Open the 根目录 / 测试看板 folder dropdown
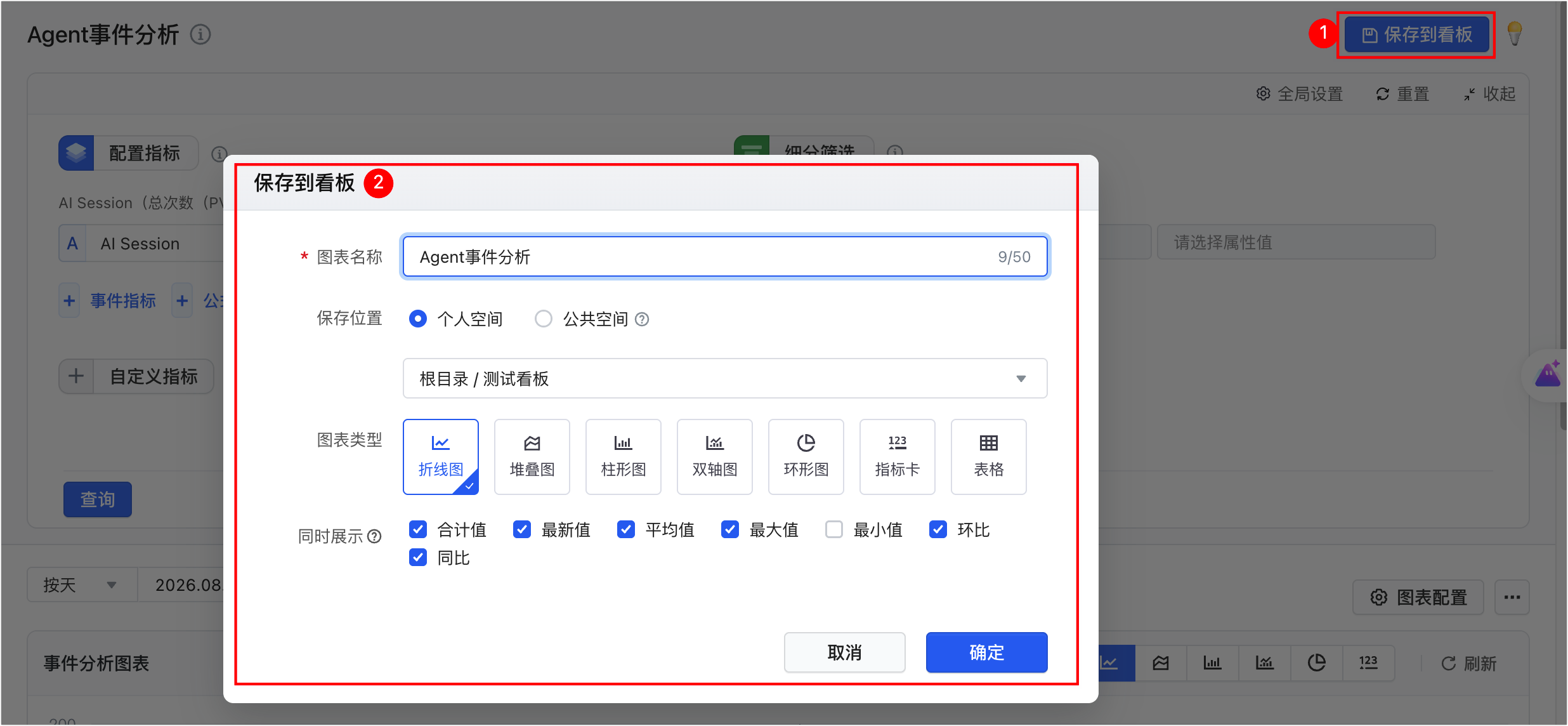 click(x=725, y=379)
